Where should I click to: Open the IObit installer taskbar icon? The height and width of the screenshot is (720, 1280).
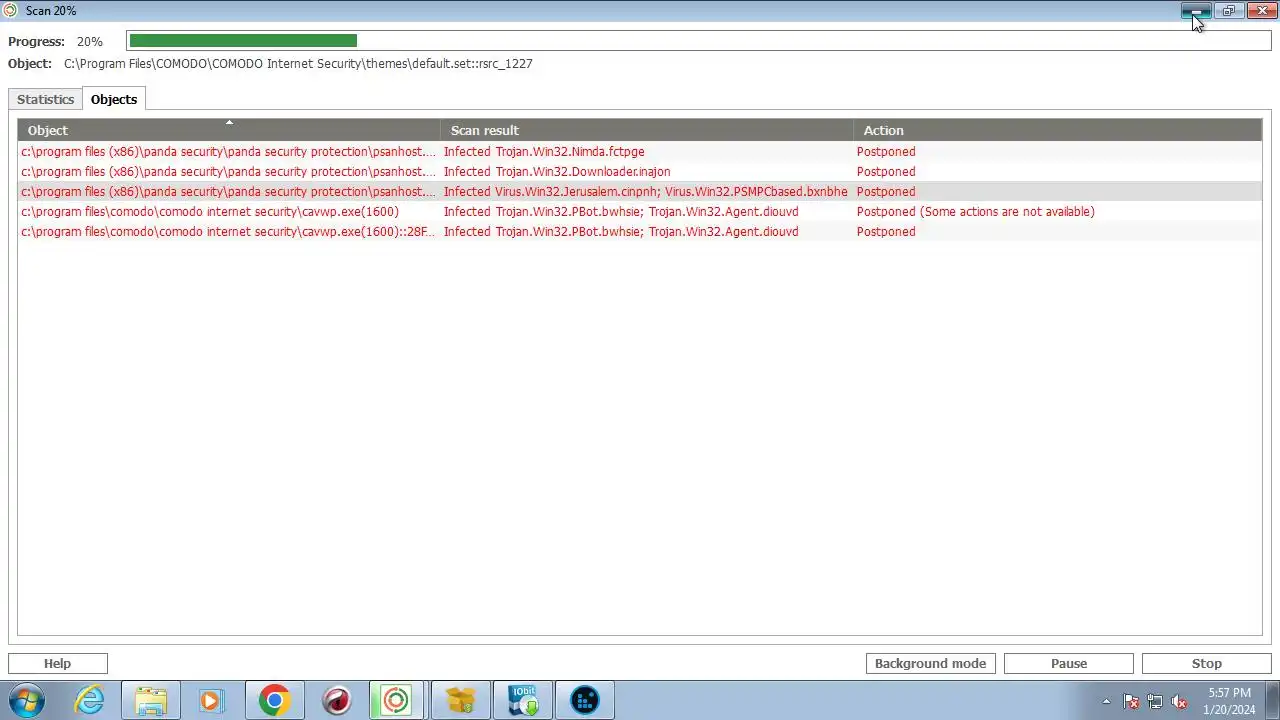[522, 700]
